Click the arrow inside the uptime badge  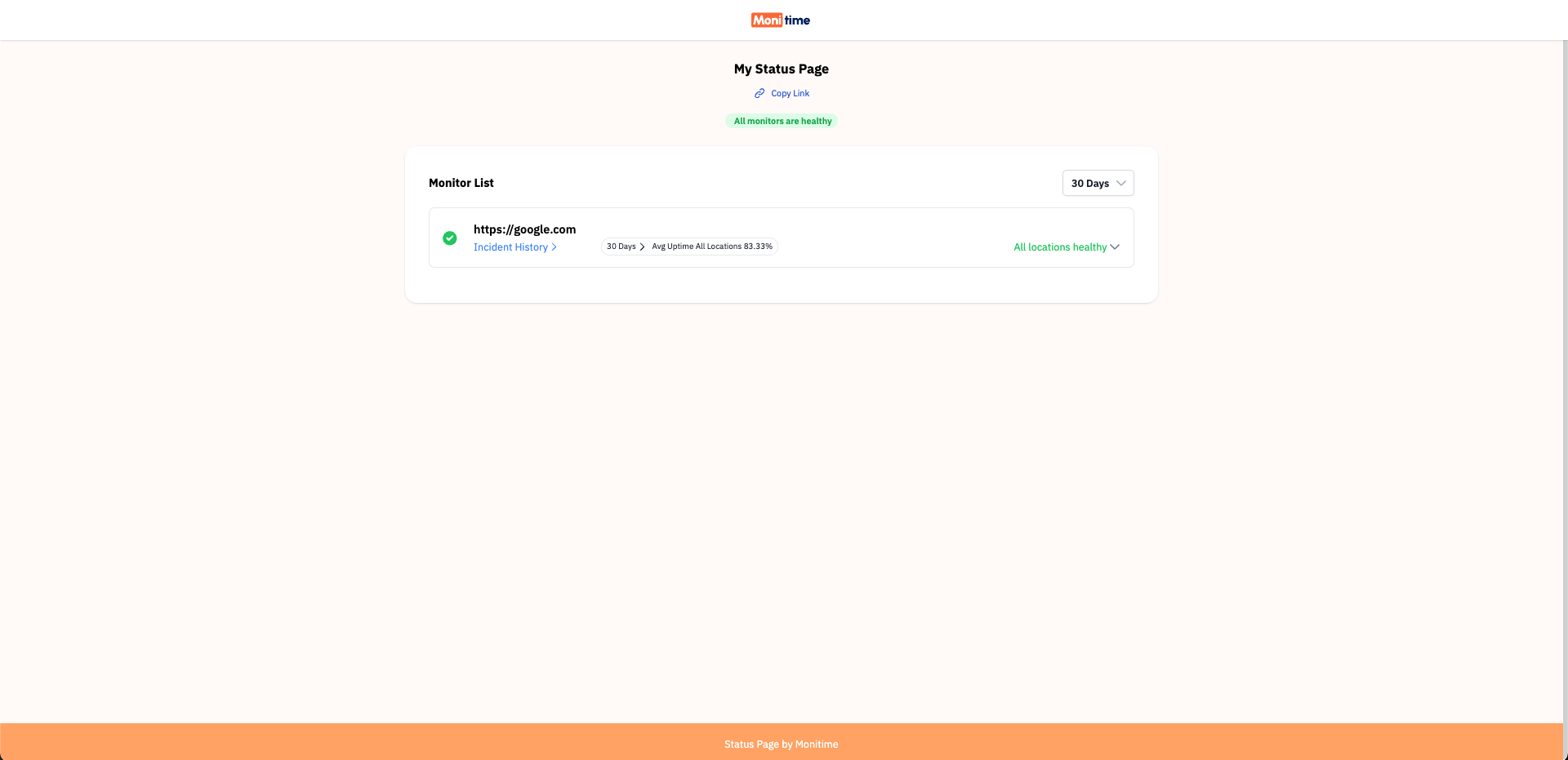tap(643, 247)
